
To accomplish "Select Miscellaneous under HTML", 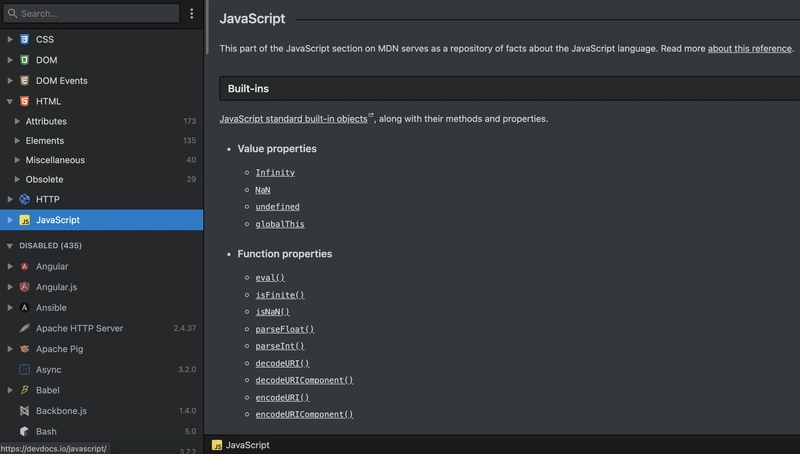I will 102,160.
